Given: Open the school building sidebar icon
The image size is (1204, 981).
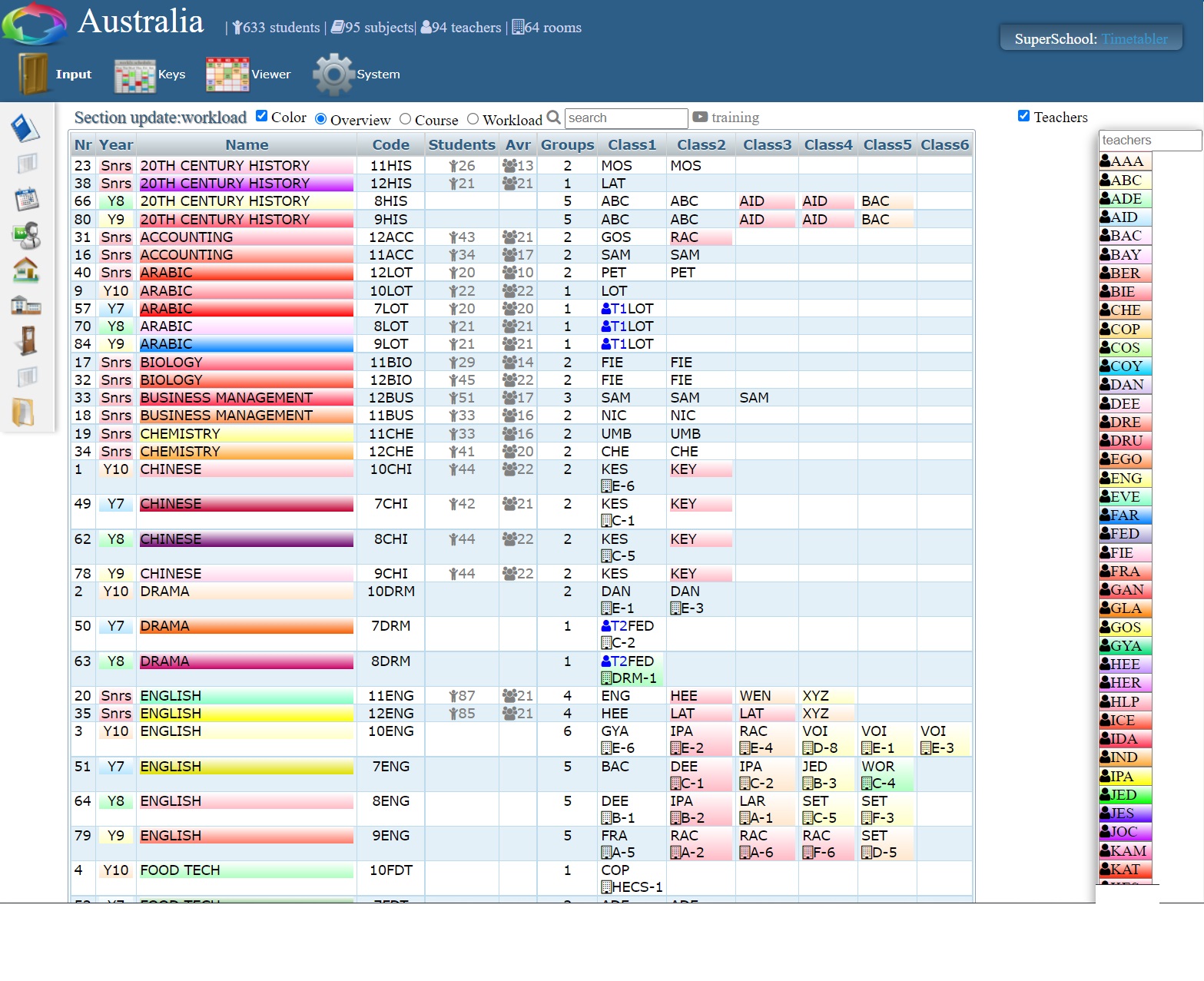Looking at the screenshot, I should [x=26, y=306].
